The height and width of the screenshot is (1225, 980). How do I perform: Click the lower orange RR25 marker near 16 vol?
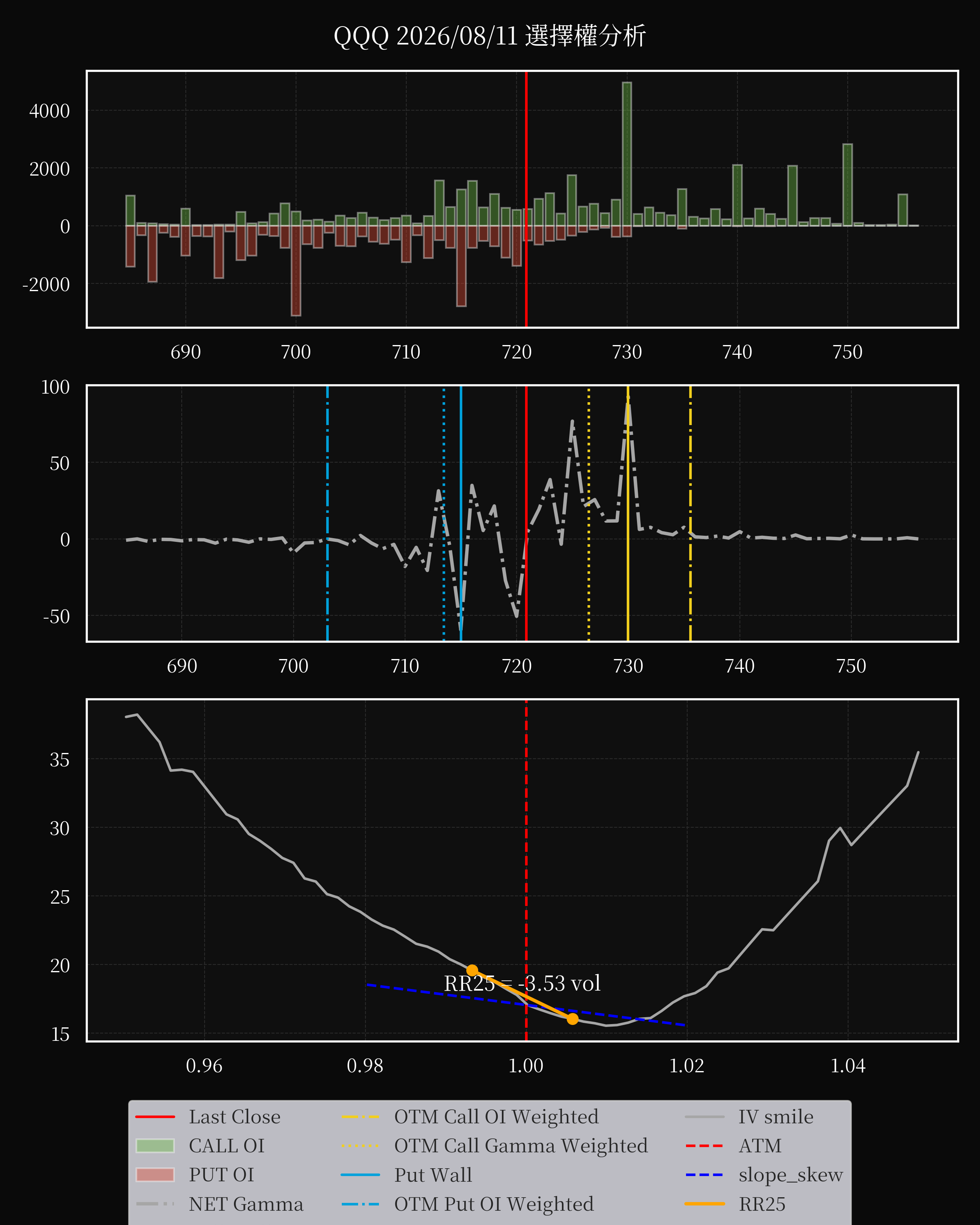point(572,1019)
